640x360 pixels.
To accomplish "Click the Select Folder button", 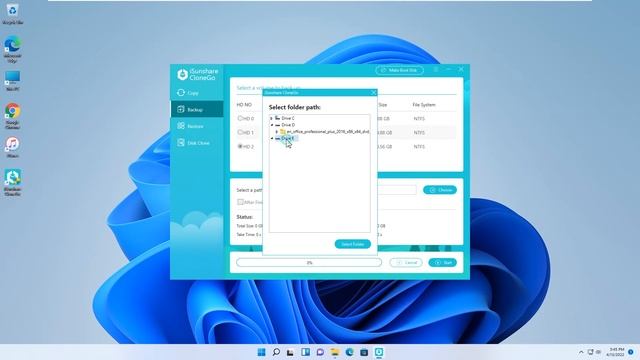I will 353,244.
